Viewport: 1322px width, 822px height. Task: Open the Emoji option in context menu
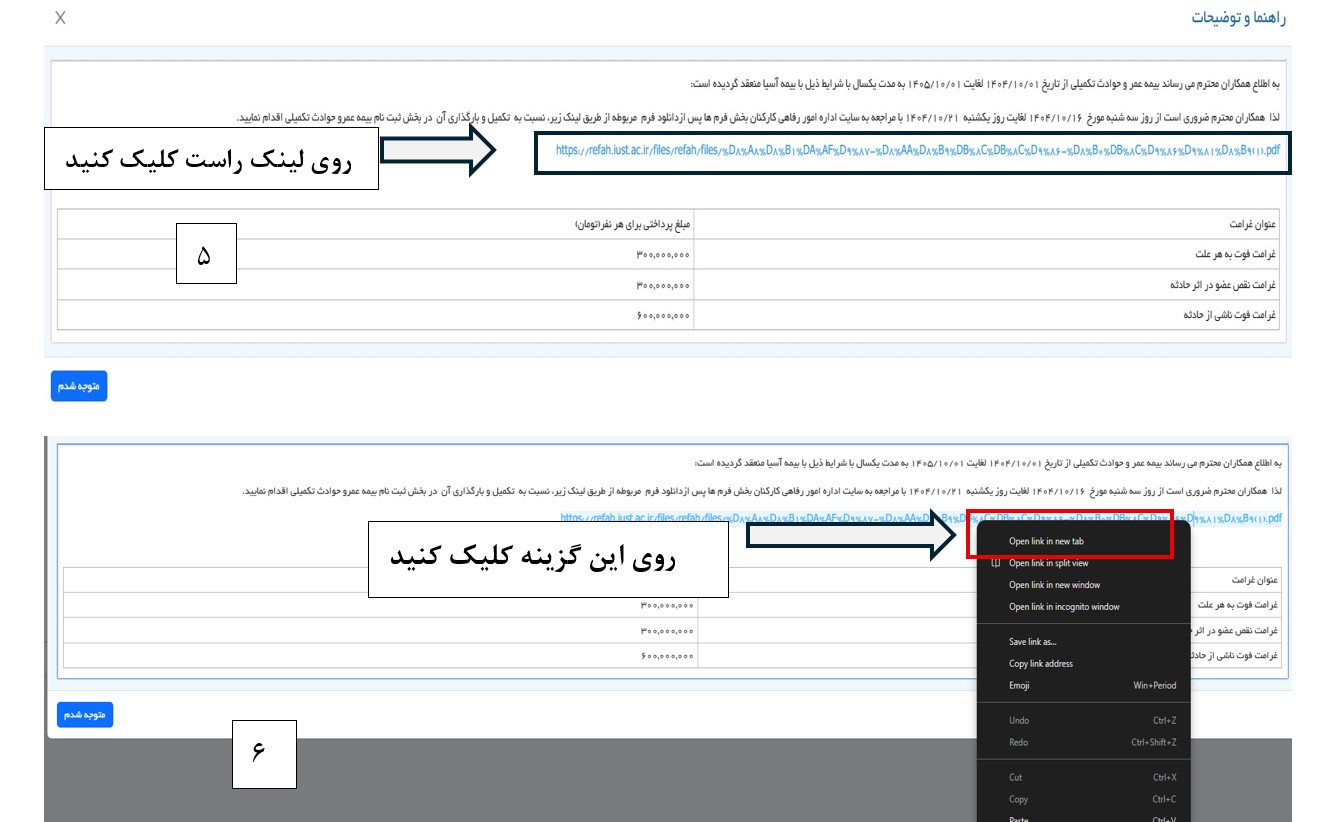(x=1019, y=686)
